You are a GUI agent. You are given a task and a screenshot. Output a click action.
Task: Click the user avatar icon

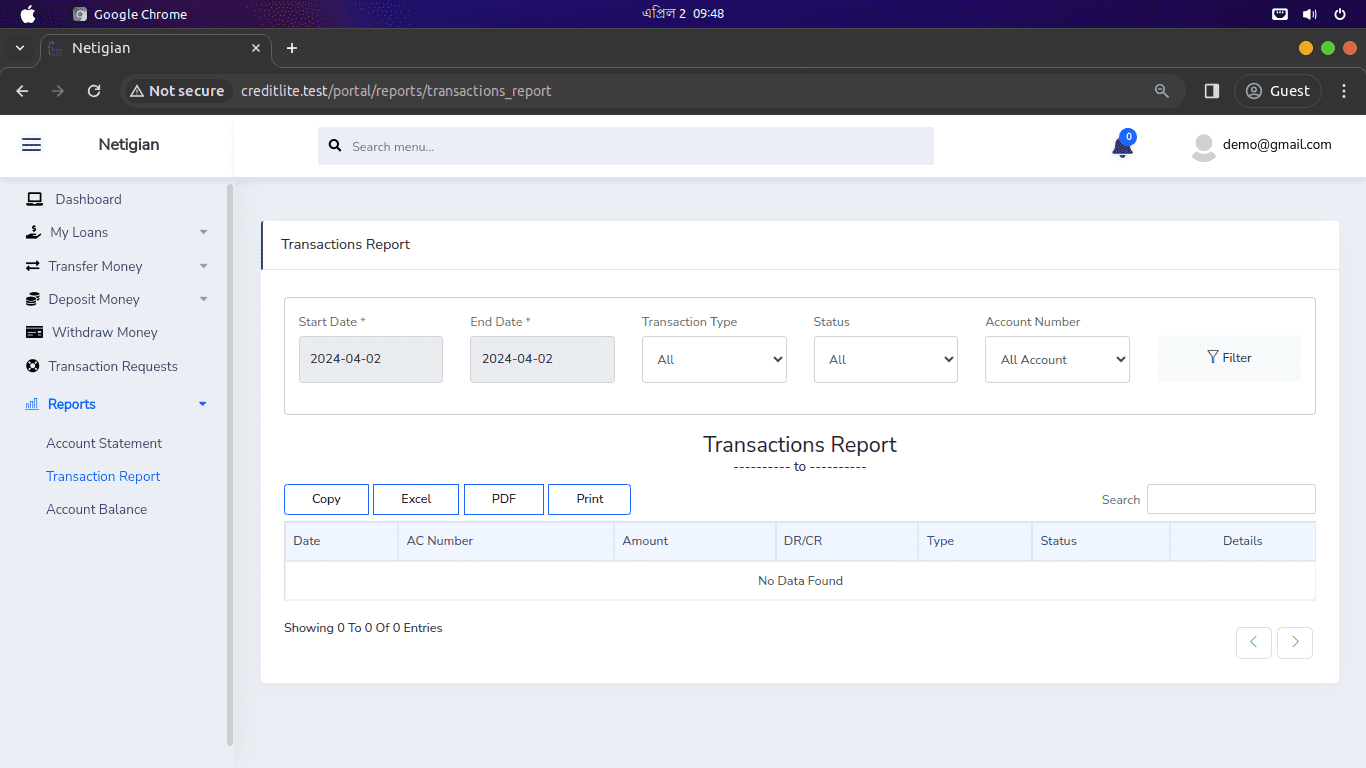pos(1204,147)
